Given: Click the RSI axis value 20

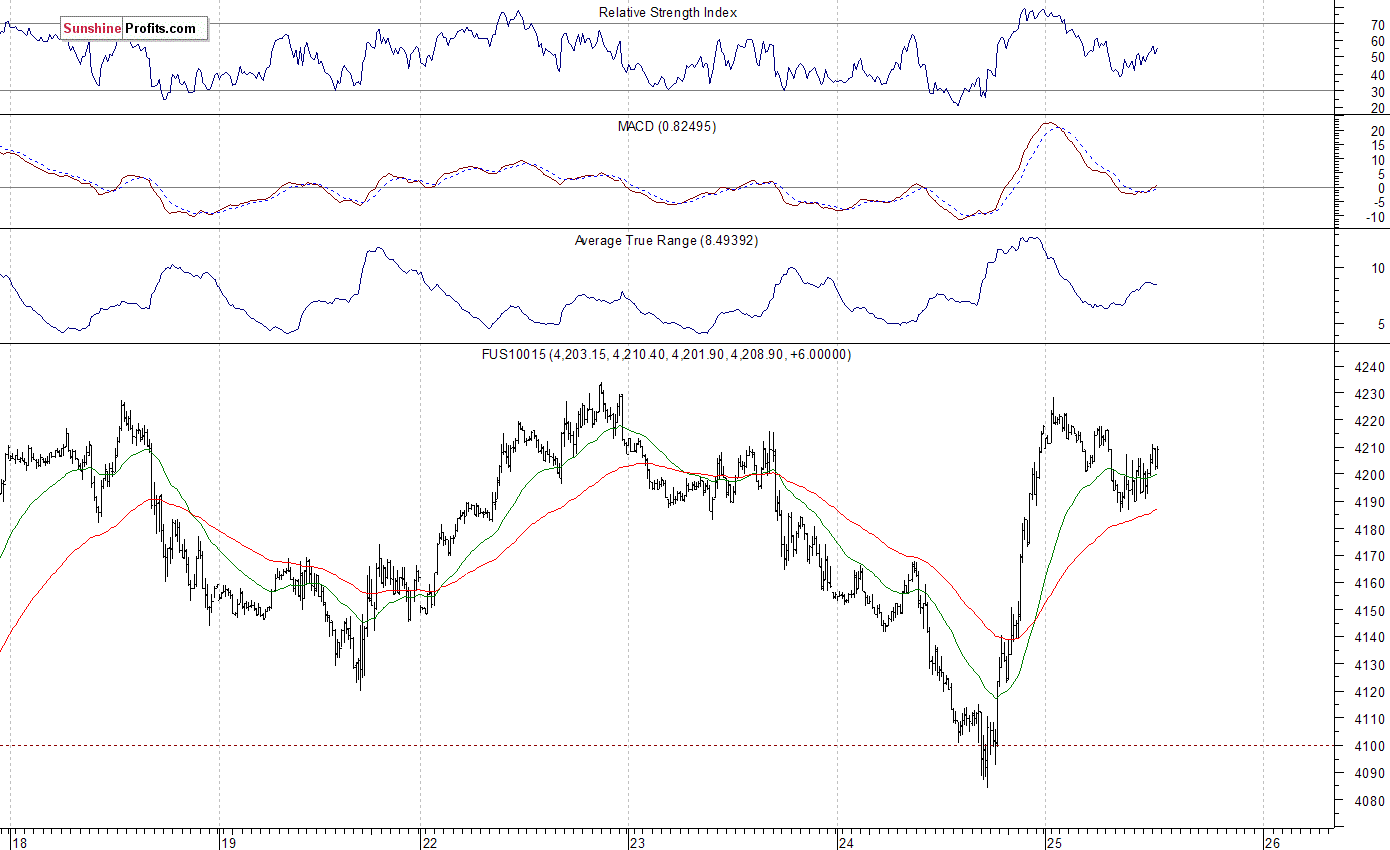Looking at the screenshot, I should point(1377,108).
